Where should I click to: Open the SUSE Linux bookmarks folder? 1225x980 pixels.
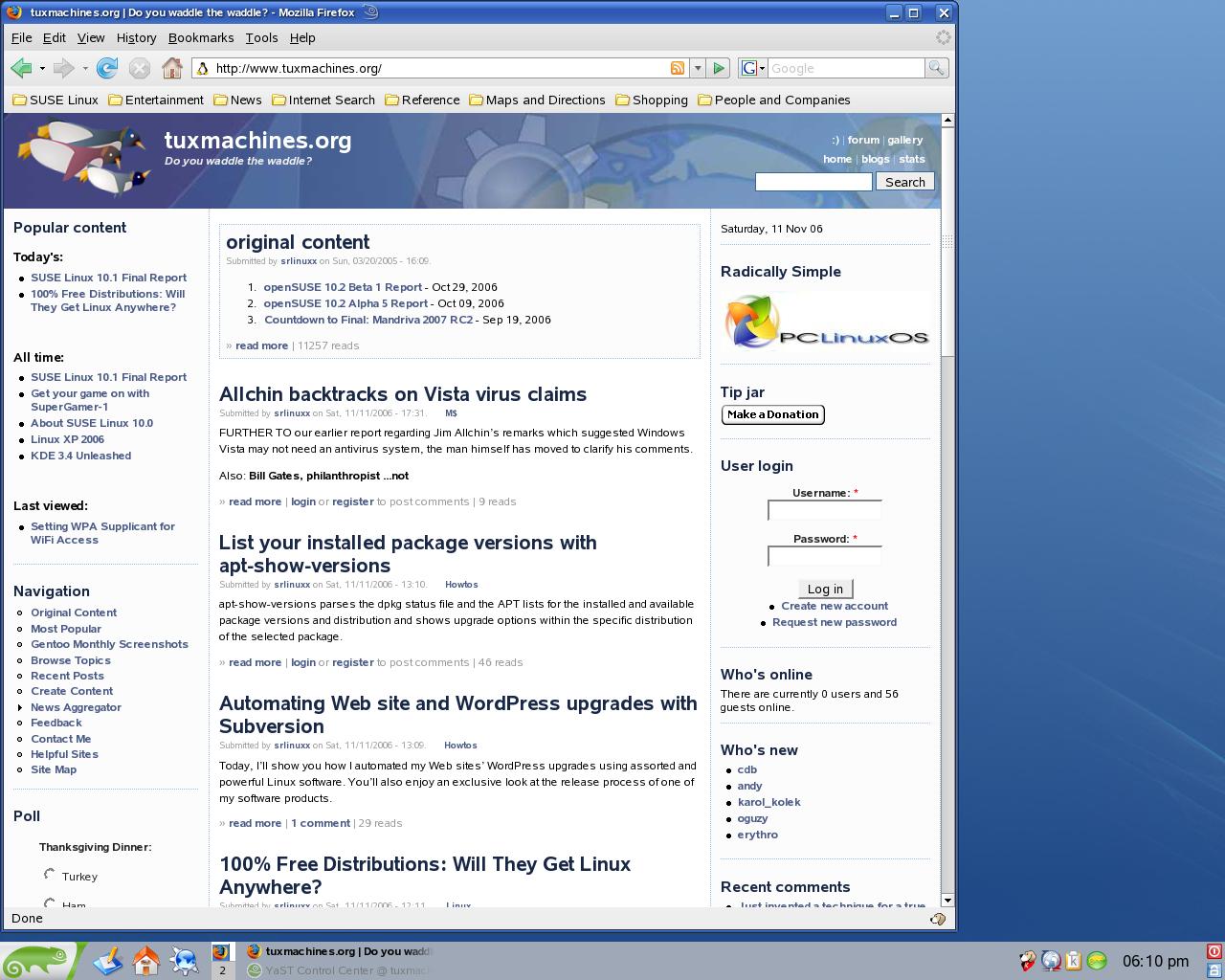click(x=55, y=100)
